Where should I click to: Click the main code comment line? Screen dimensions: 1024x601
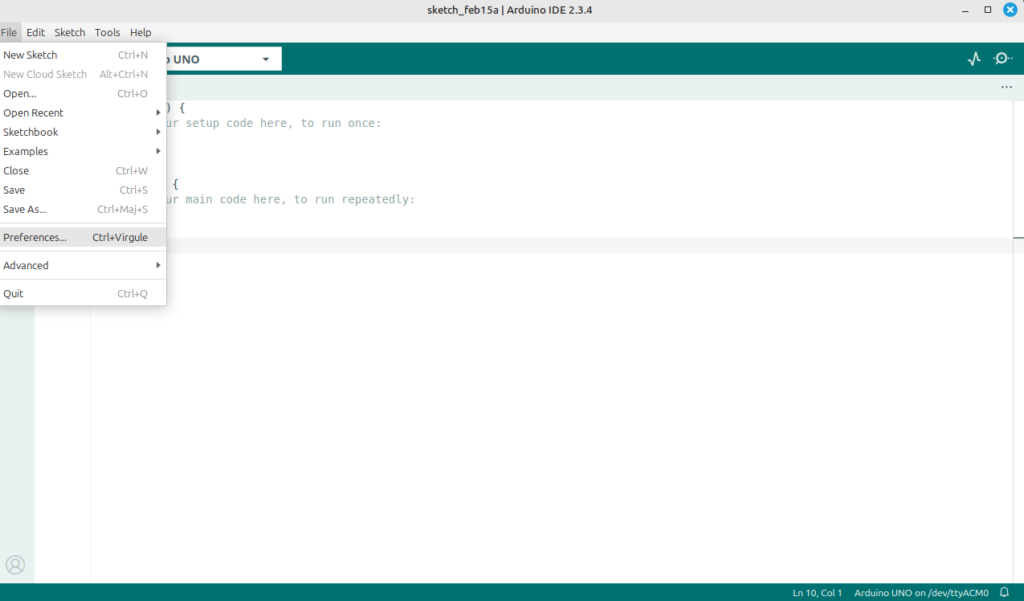coord(289,199)
